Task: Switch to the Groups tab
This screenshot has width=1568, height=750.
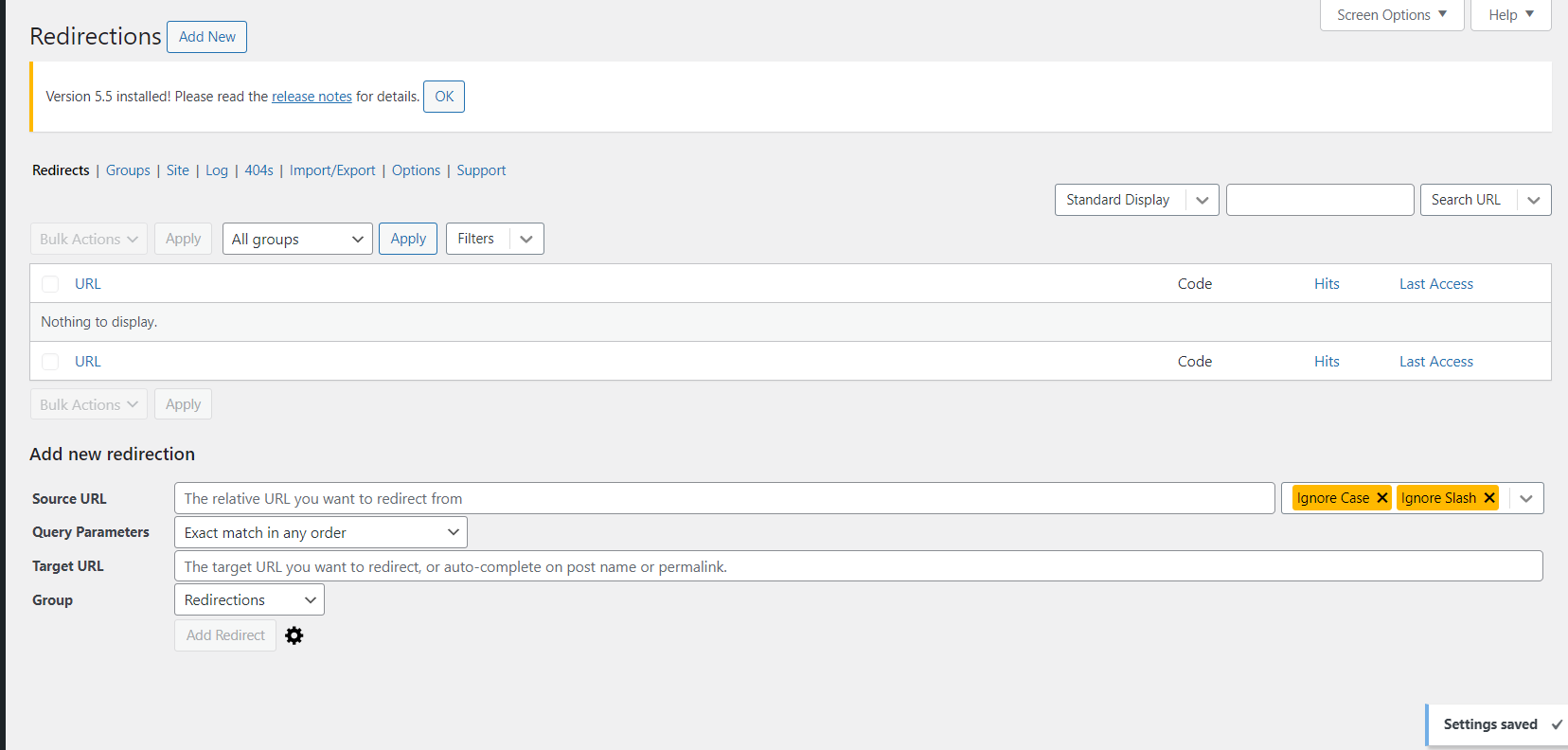Action: [x=128, y=170]
